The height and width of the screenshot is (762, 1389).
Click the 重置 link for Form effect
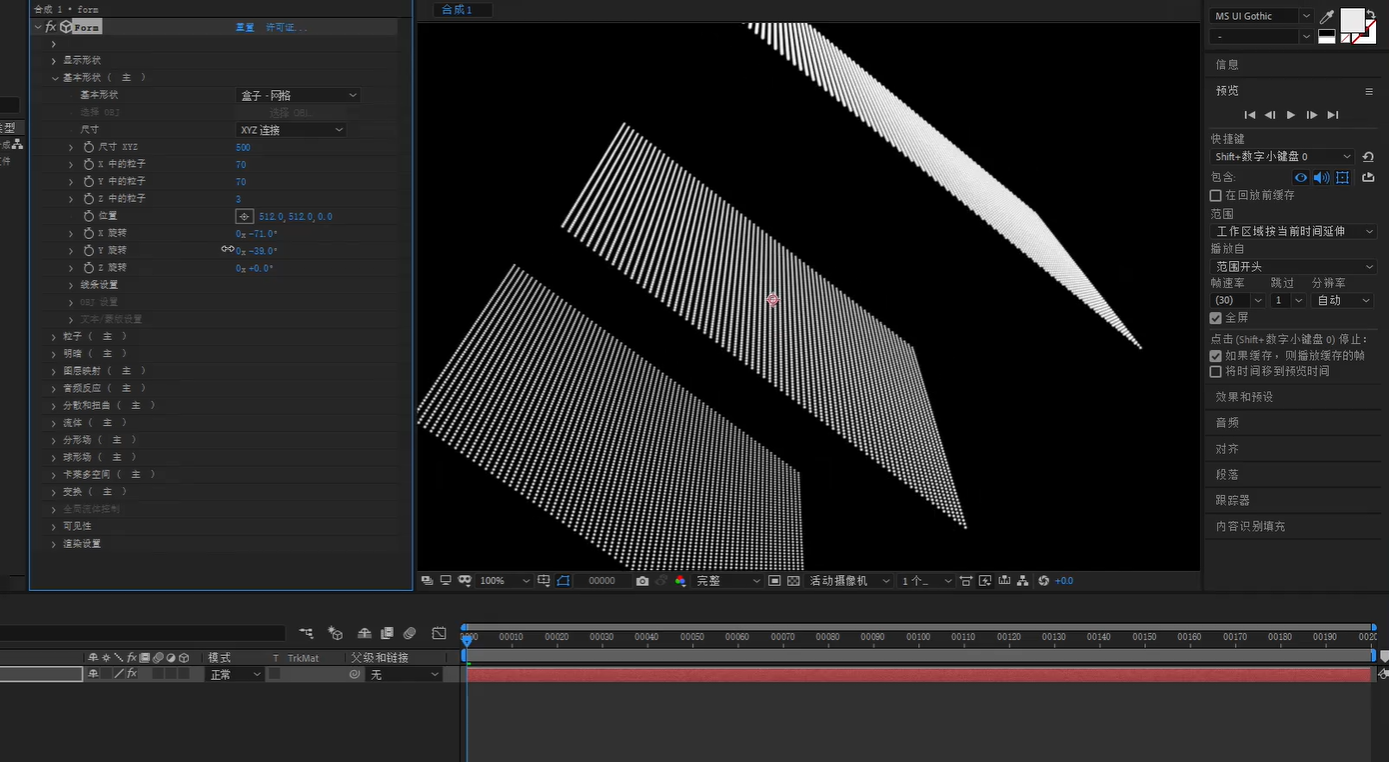point(244,27)
